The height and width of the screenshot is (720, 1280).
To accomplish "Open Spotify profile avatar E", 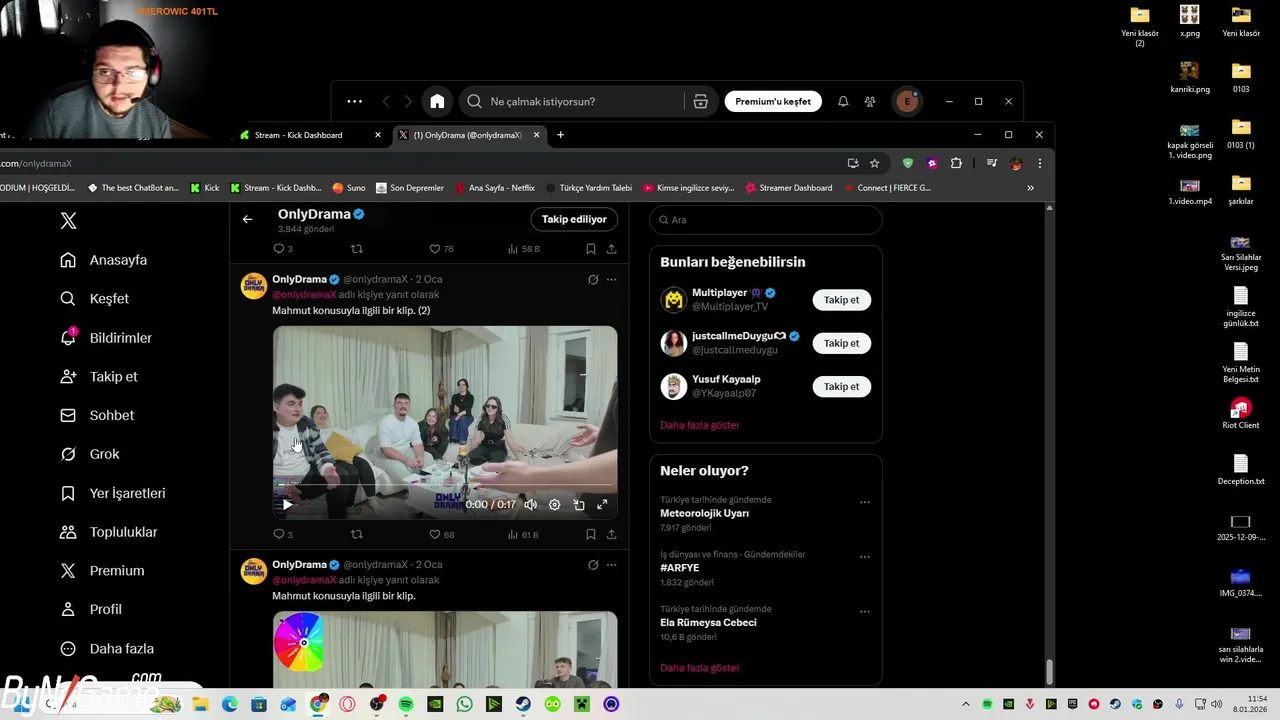I will pos(907,101).
